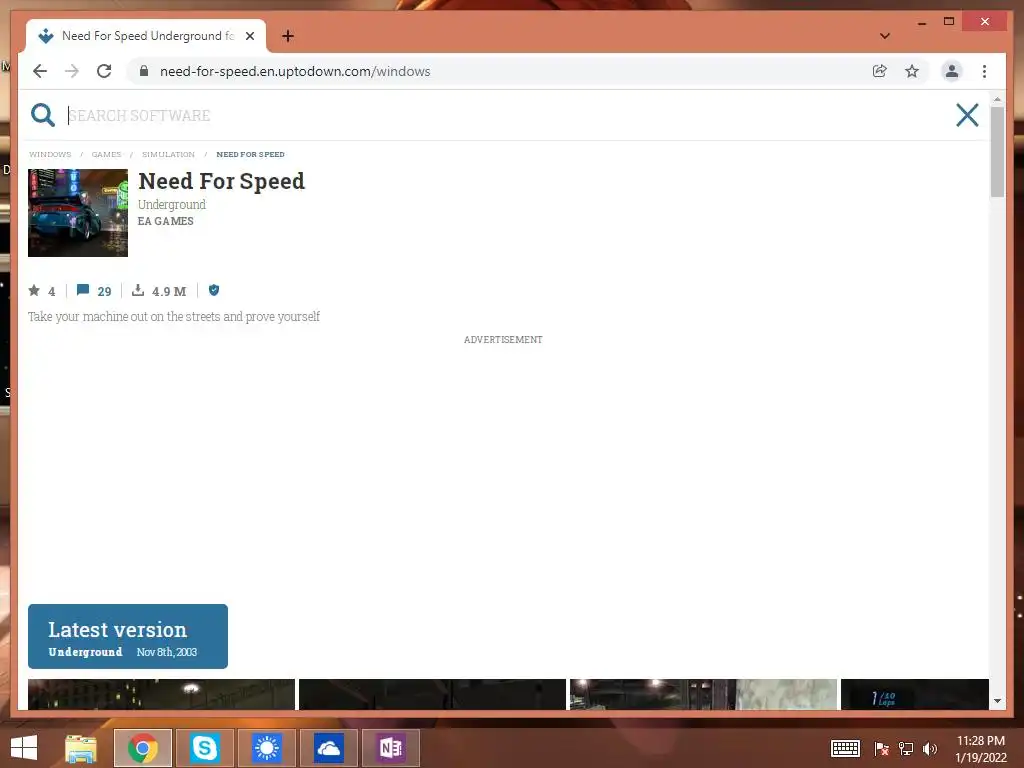Viewport: 1024px width, 768px height.
Task: Bookmark this page with star
Action: coord(912,71)
